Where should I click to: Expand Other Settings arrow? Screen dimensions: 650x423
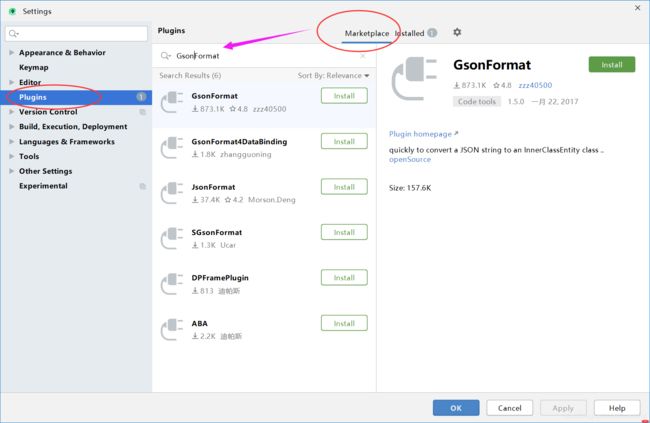[x=12, y=171]
